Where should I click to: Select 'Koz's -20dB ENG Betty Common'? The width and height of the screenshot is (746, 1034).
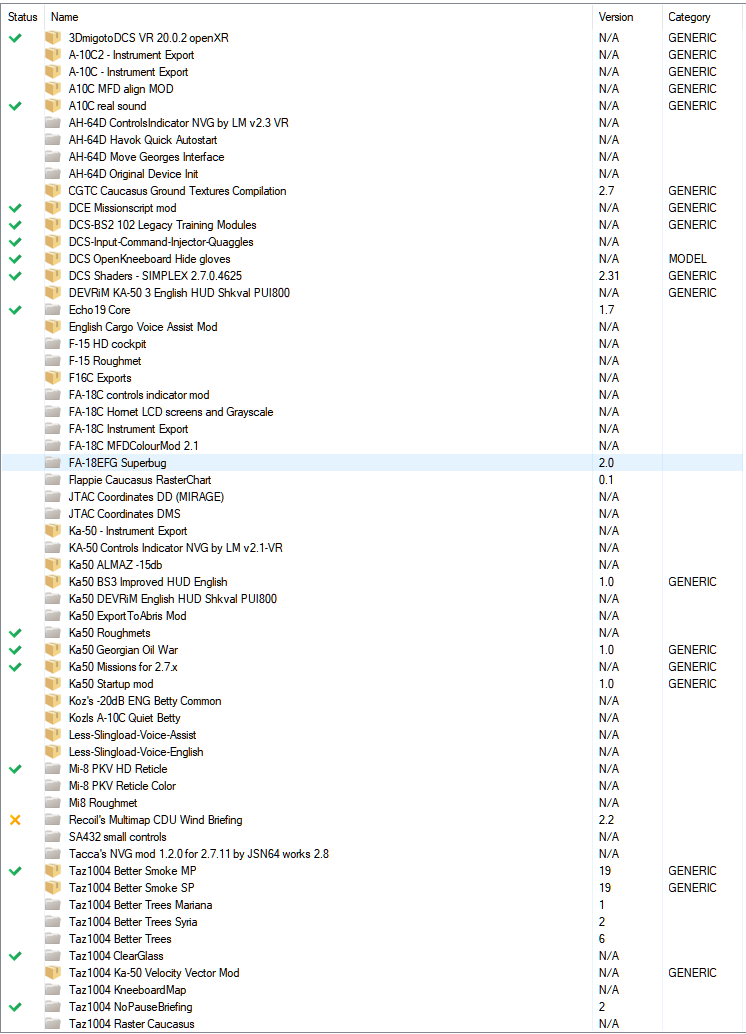373,701
